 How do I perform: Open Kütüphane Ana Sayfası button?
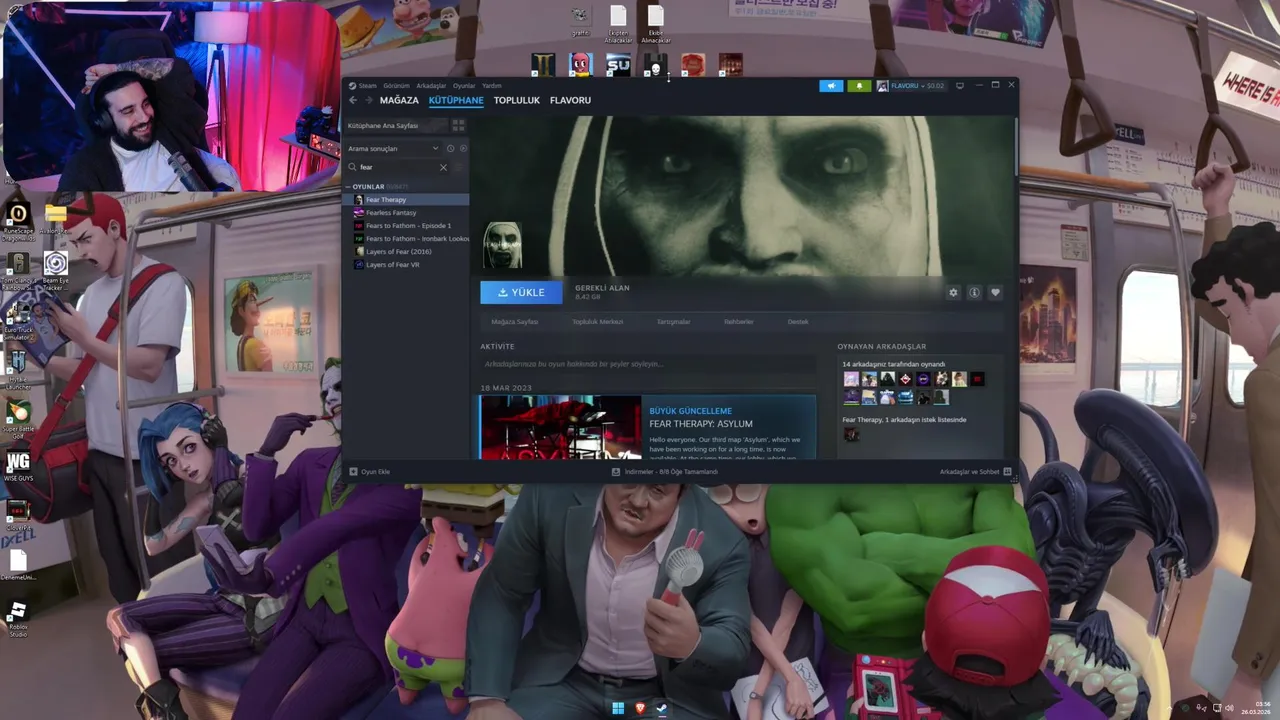click(395, 125)
